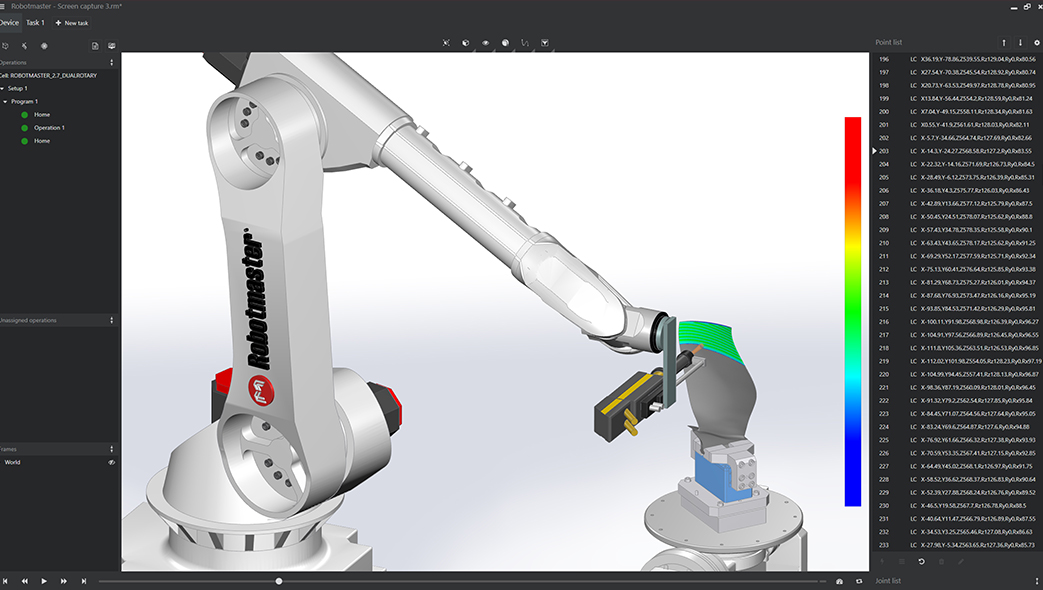
Task: Click the pencil edit icon below point list
Action: [961, 561]
